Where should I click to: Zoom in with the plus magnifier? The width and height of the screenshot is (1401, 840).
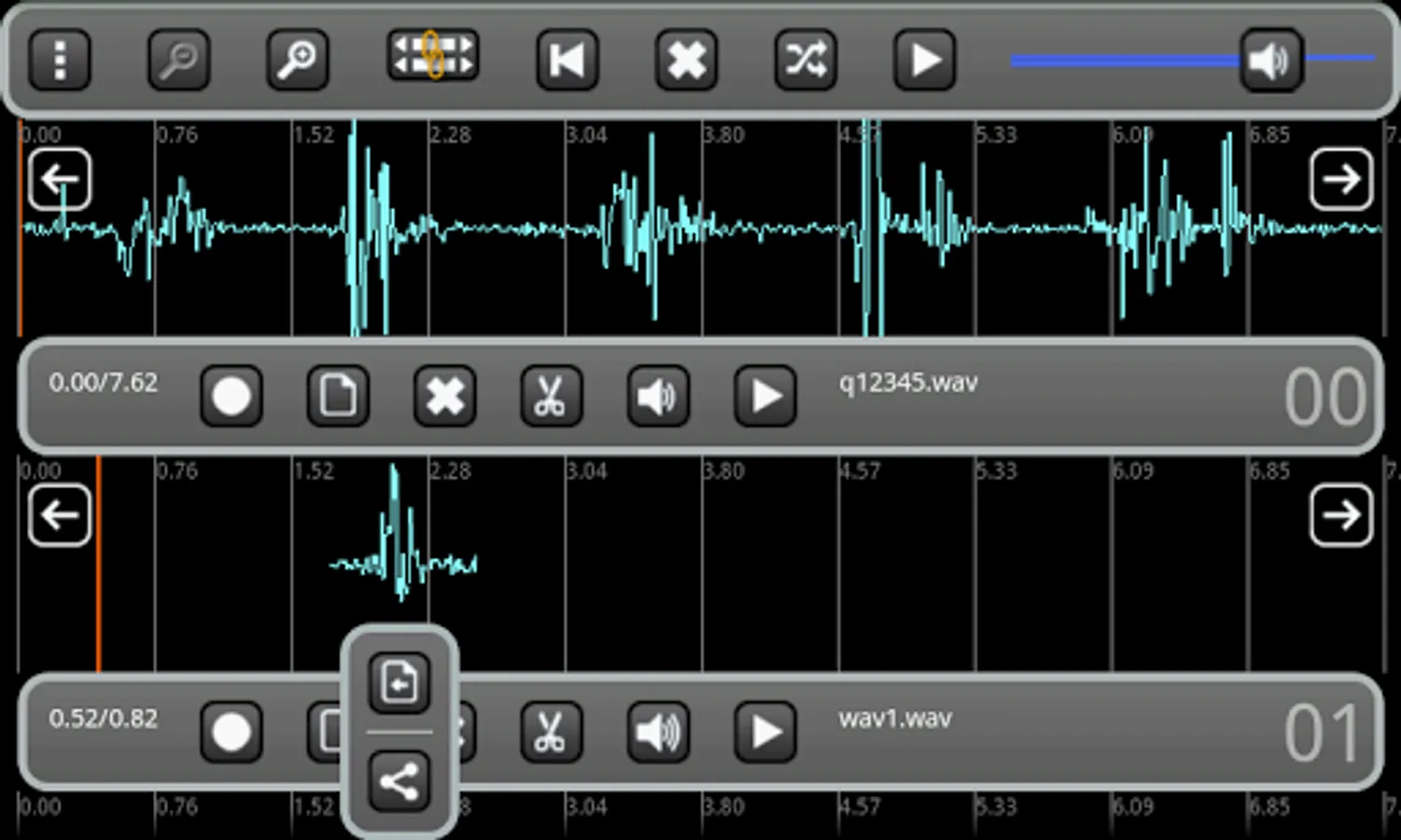(298, 61)
